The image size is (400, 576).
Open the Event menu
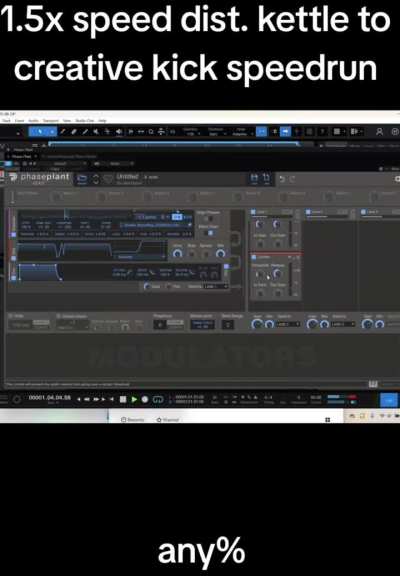(19, 120)
